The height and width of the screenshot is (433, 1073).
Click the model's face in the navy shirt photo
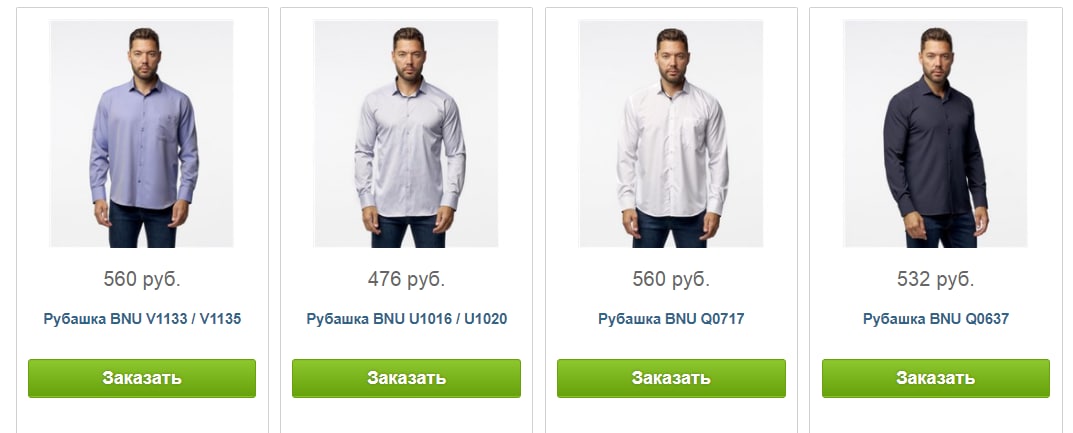[x=936, y=57]
